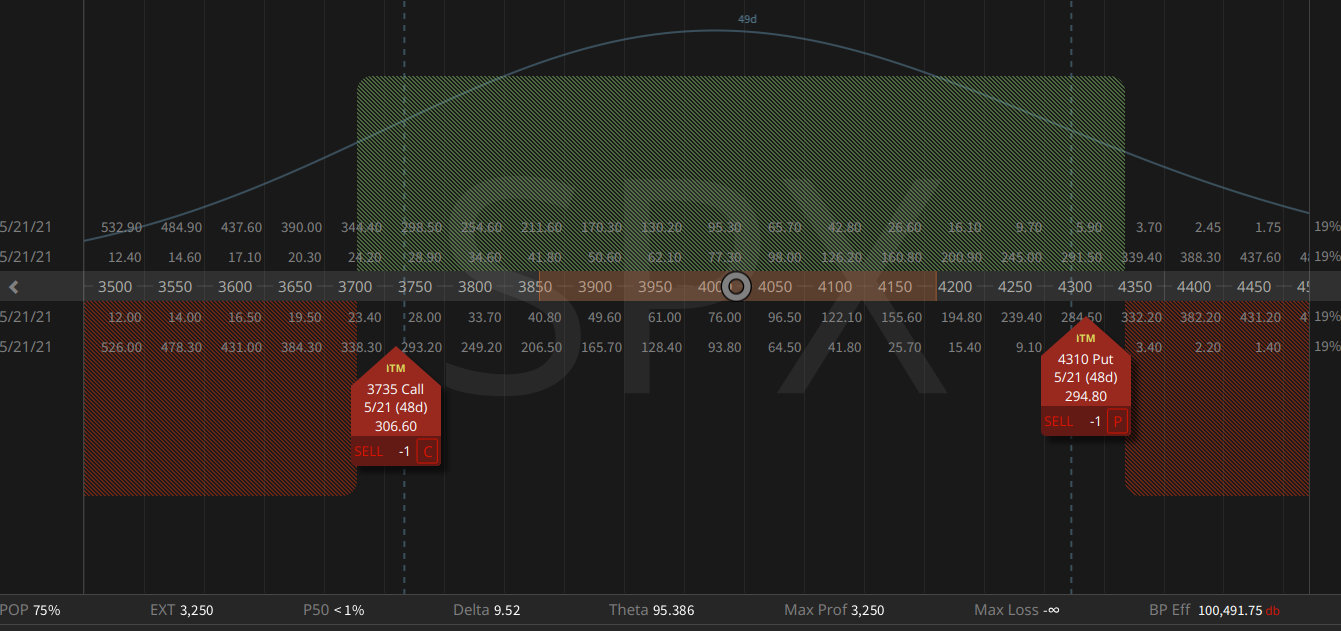The height and width of the screenshot is (631, 1341).
Task: Select the 3500 strike
Action: pos(115,287)
